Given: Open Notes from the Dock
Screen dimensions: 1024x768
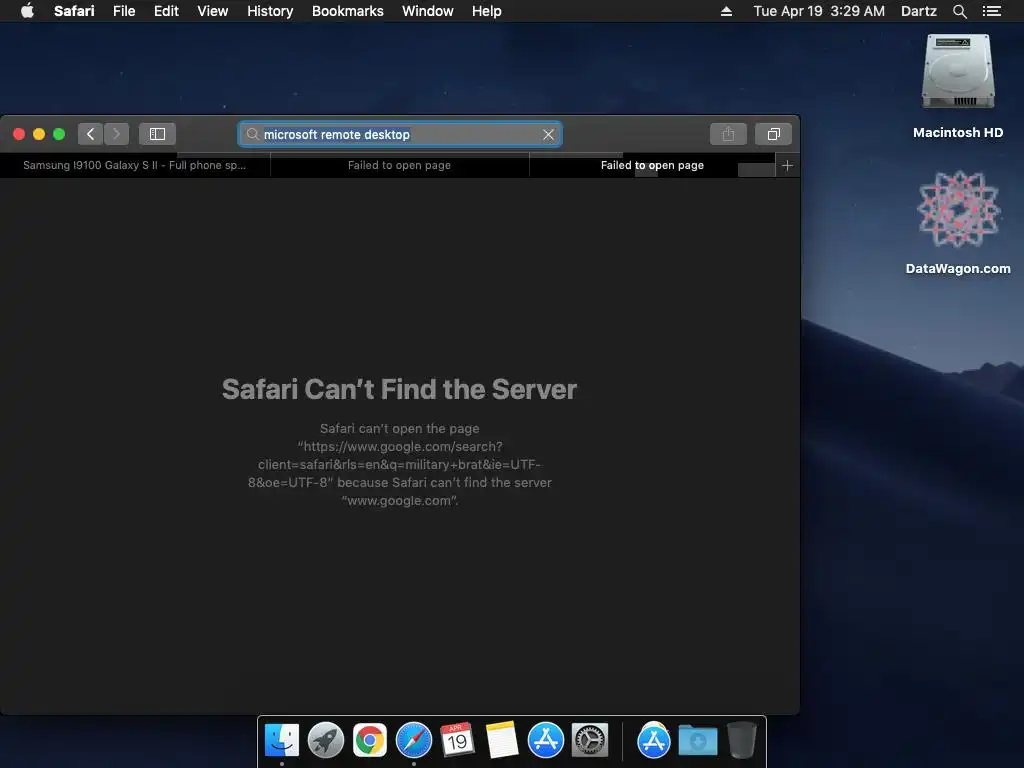Looking at the screenshot, I should click(502, 741).
